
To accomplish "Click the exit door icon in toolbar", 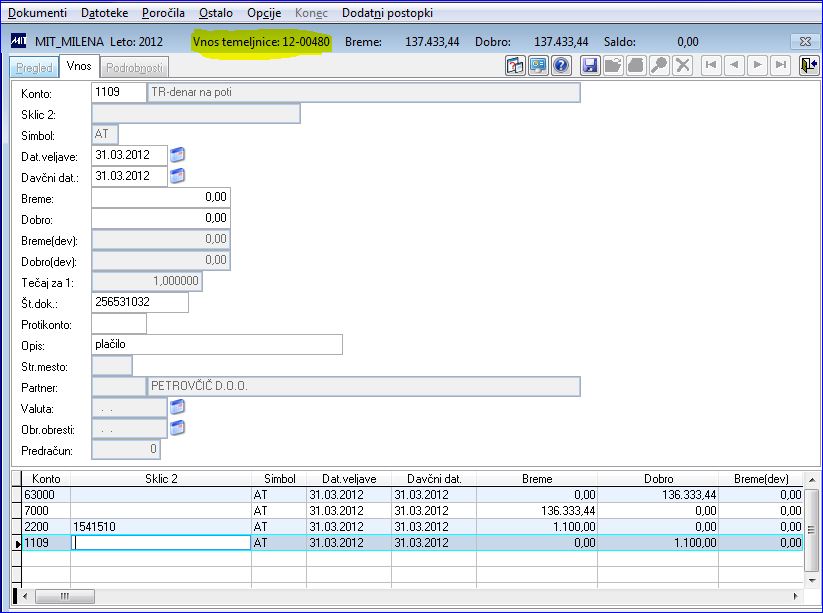I will click(808, 66).
